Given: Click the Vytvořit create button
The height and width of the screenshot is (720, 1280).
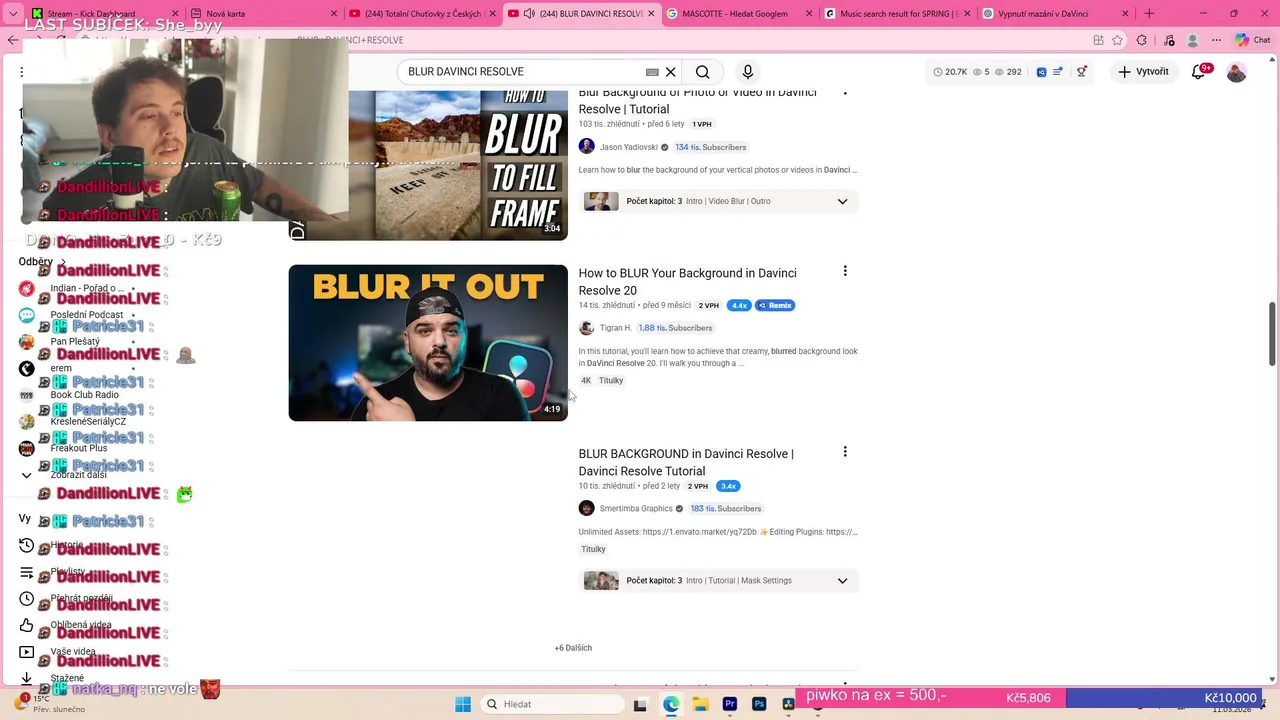Looking at the screenshot, I should (1143, 72).
